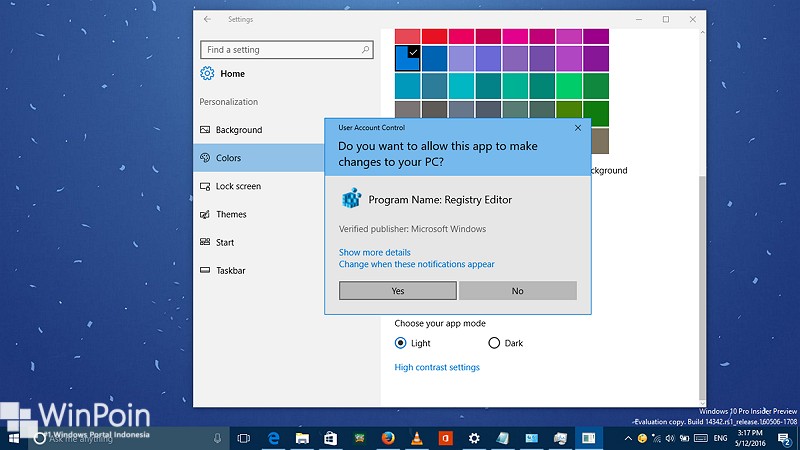The height and width of the screenshot is (450, 800).
Task: Click the Registry Editor program icon
Action: 351,198
